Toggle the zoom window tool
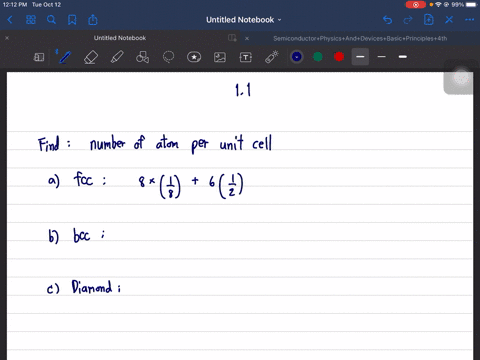This screenshot has height=360, width=480. coord(39,57)
